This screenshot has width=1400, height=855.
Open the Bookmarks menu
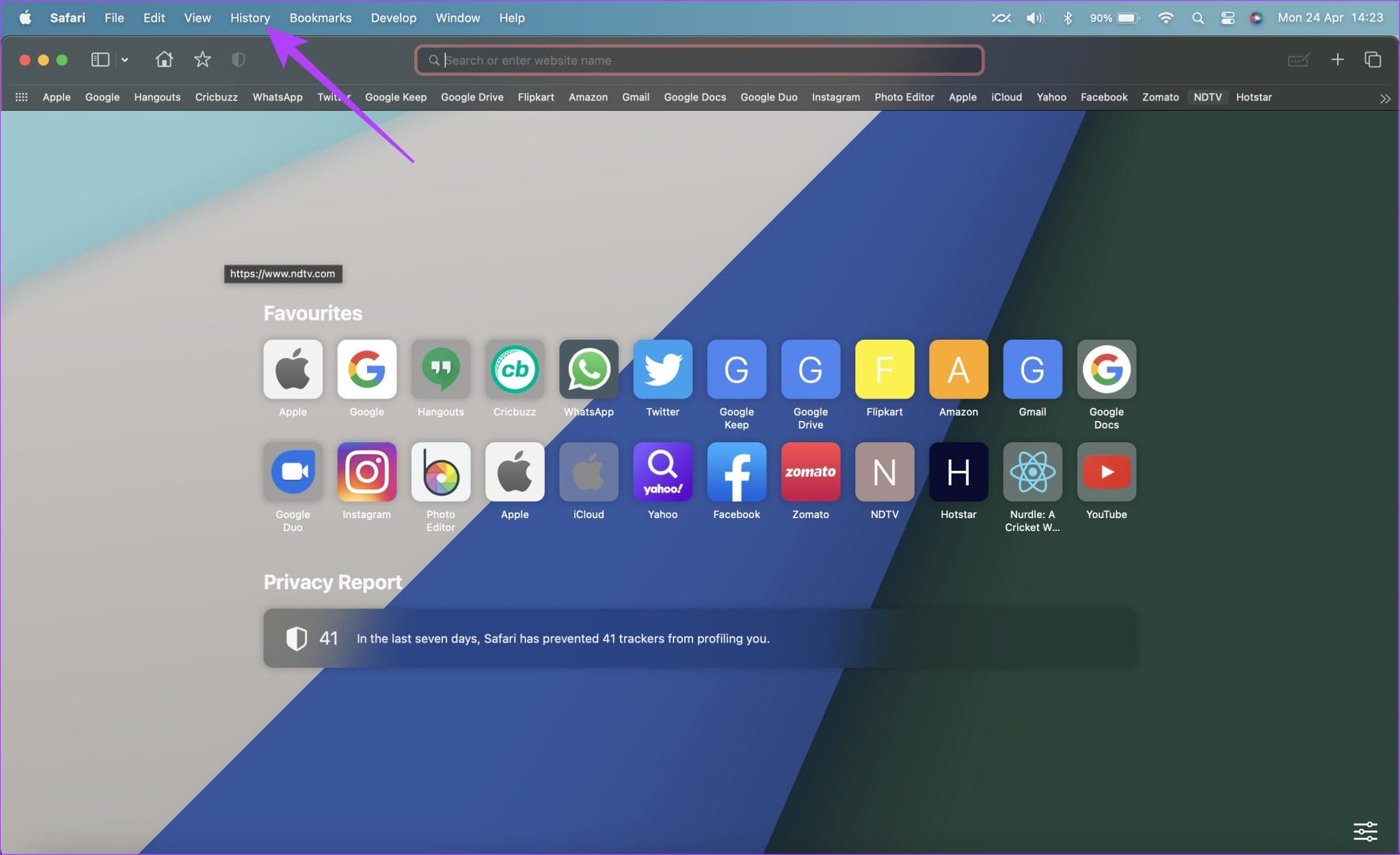321,18
